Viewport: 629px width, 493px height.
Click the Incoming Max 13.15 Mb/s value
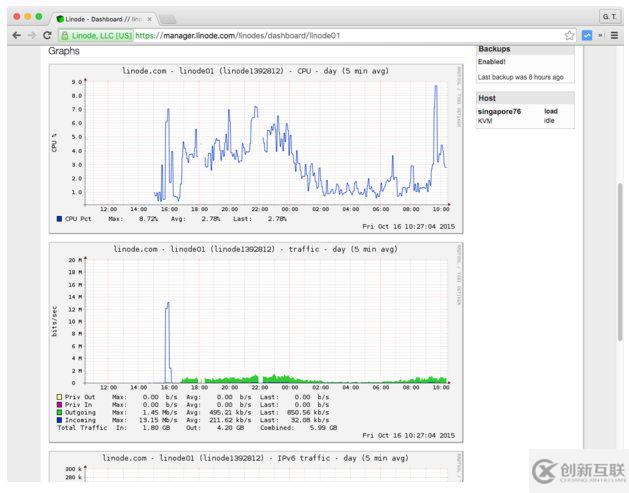[x=158, y=420]
